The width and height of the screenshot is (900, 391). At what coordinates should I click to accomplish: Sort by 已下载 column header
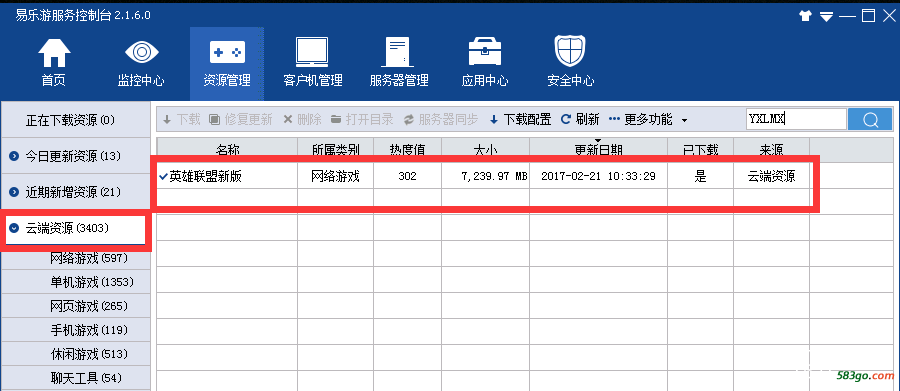coord(700,149)
